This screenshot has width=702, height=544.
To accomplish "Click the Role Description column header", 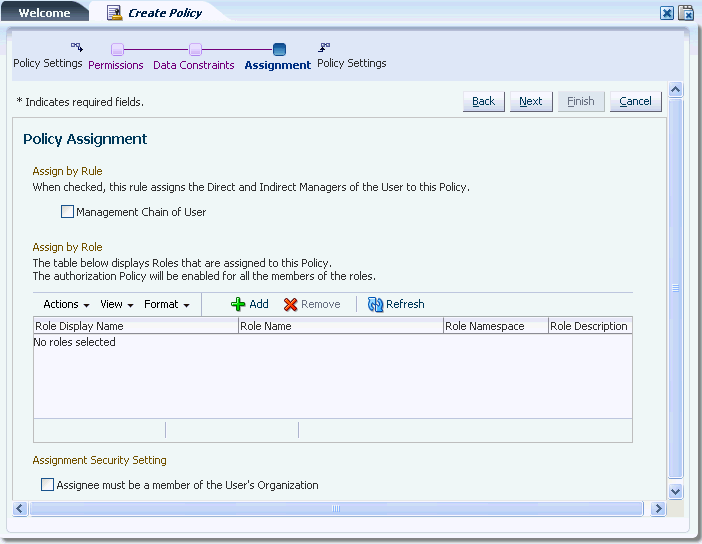I will tap(590, 326).
